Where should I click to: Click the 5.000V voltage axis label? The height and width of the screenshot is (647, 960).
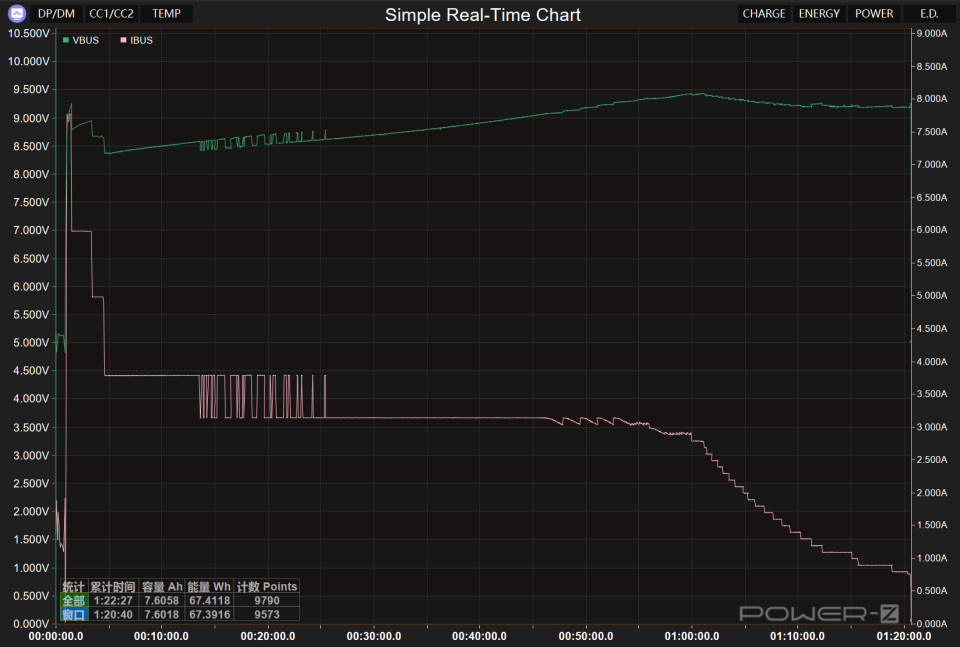(x=31, y=342)
